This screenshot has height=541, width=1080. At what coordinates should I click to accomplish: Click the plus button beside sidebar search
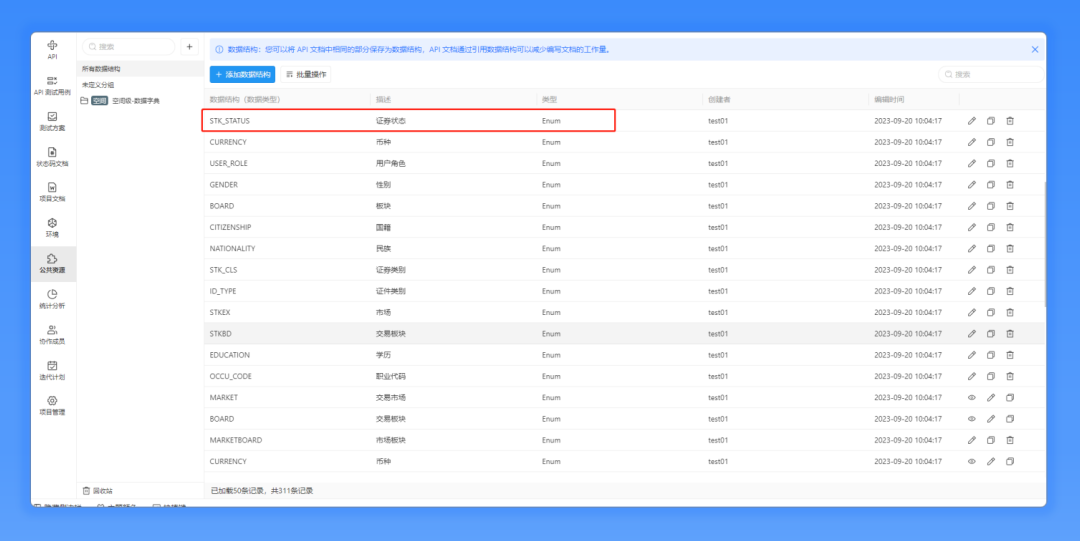pos(189,47)
